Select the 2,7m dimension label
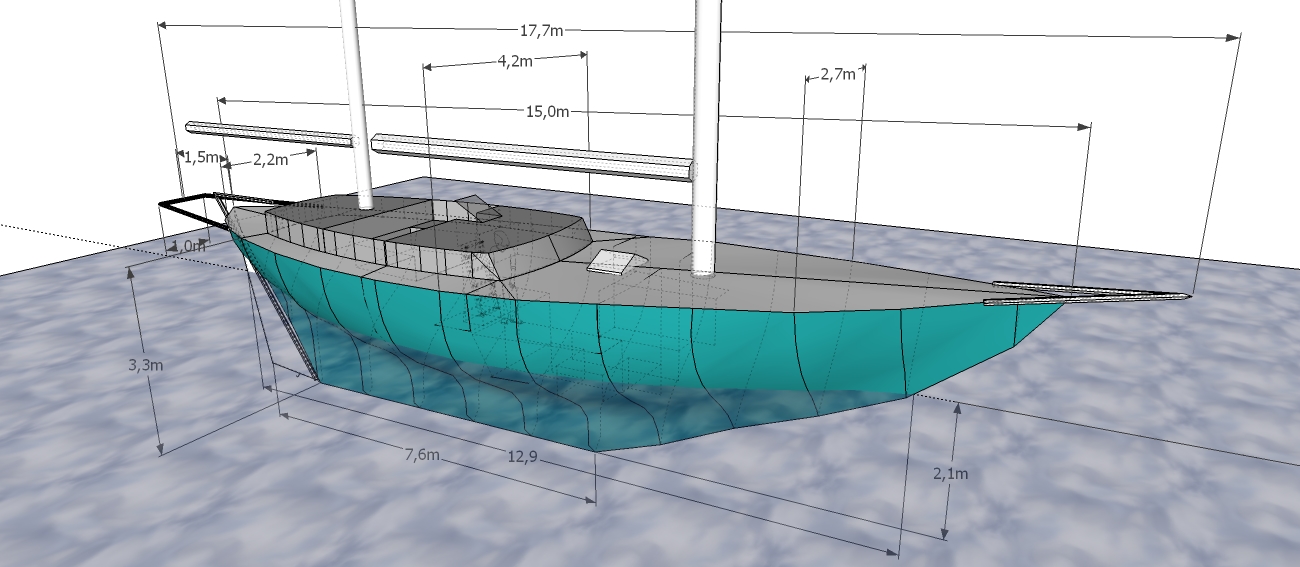This screenshot has height=567, width=1300. point(837,75)
